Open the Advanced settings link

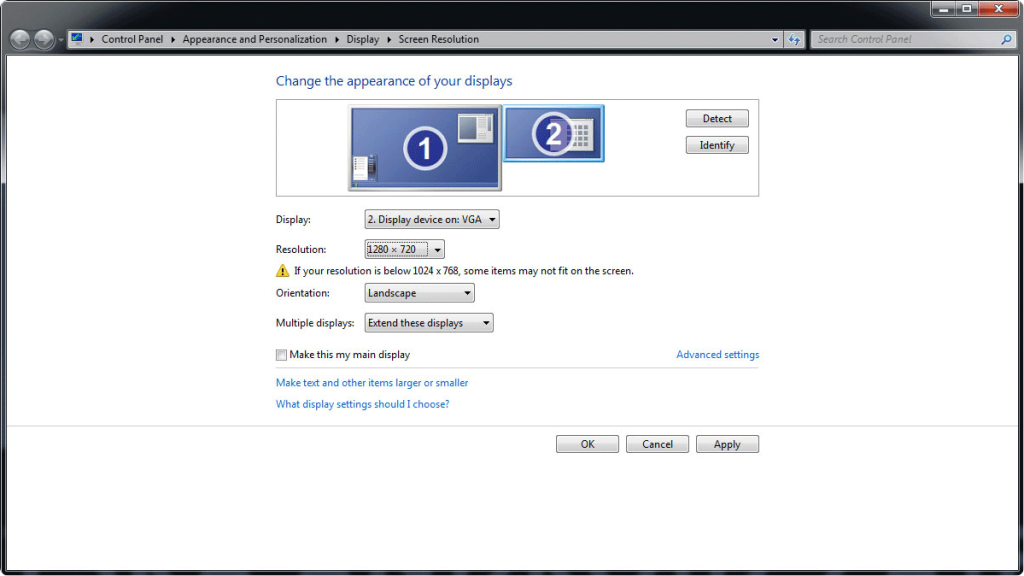(x=717, y=355)
